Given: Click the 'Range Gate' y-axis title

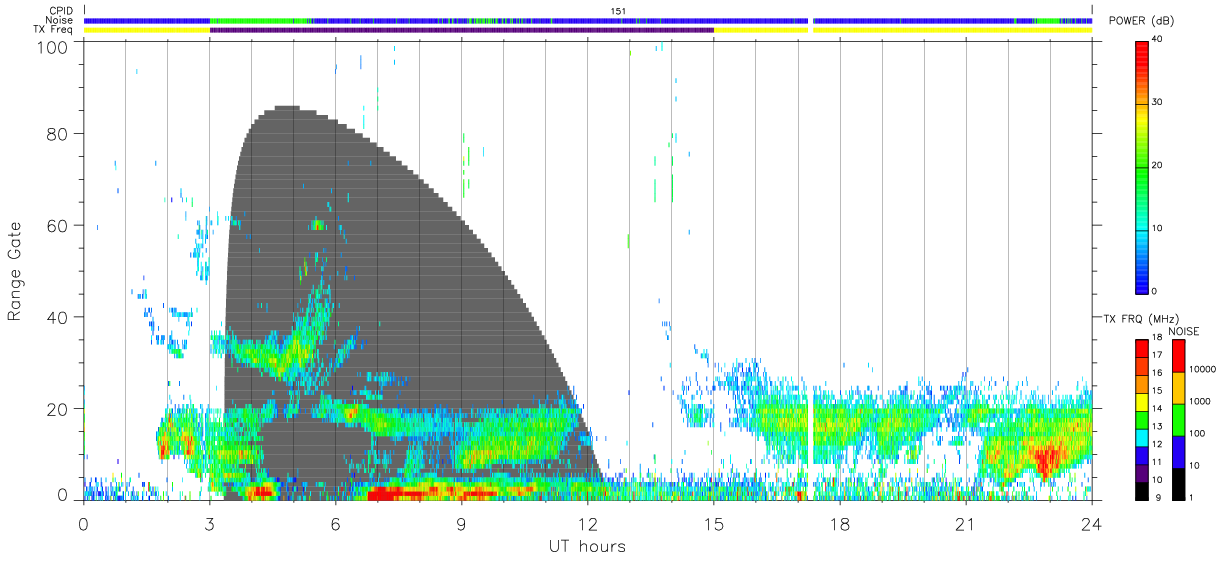Looking at the screenshot, I should click(15, 271).
